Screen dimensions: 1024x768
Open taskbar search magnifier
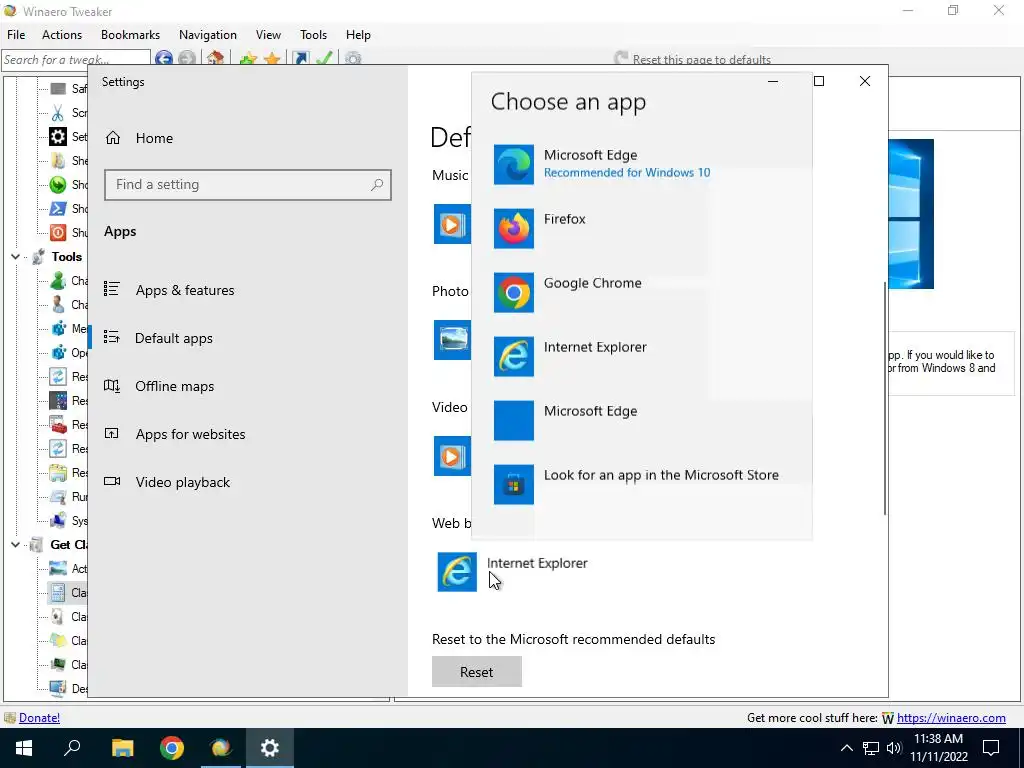[x=72, y=748]
